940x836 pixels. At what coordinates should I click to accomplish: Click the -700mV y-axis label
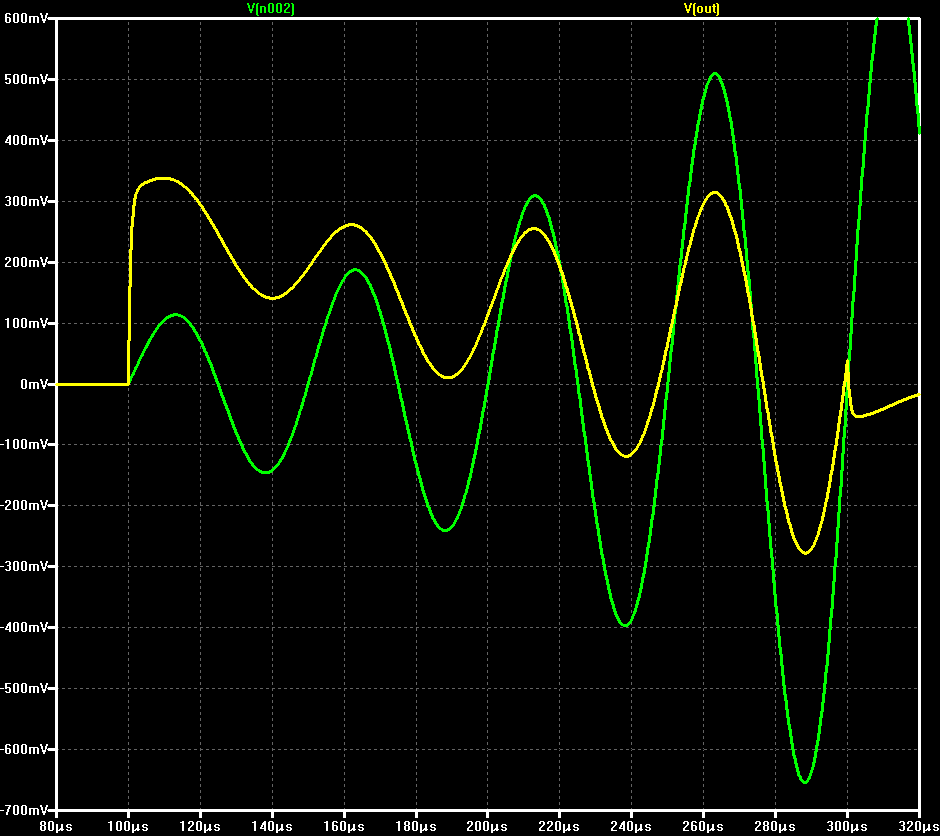(25, 810)
